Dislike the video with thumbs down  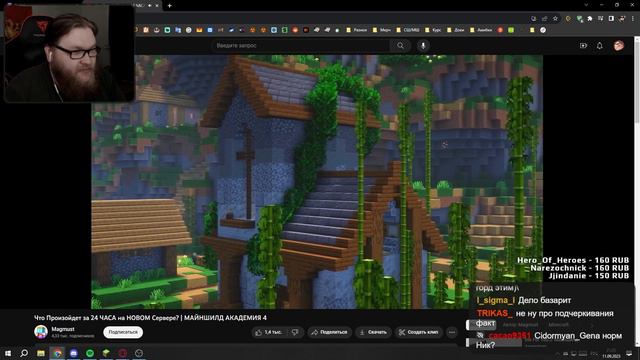(295, 332)
